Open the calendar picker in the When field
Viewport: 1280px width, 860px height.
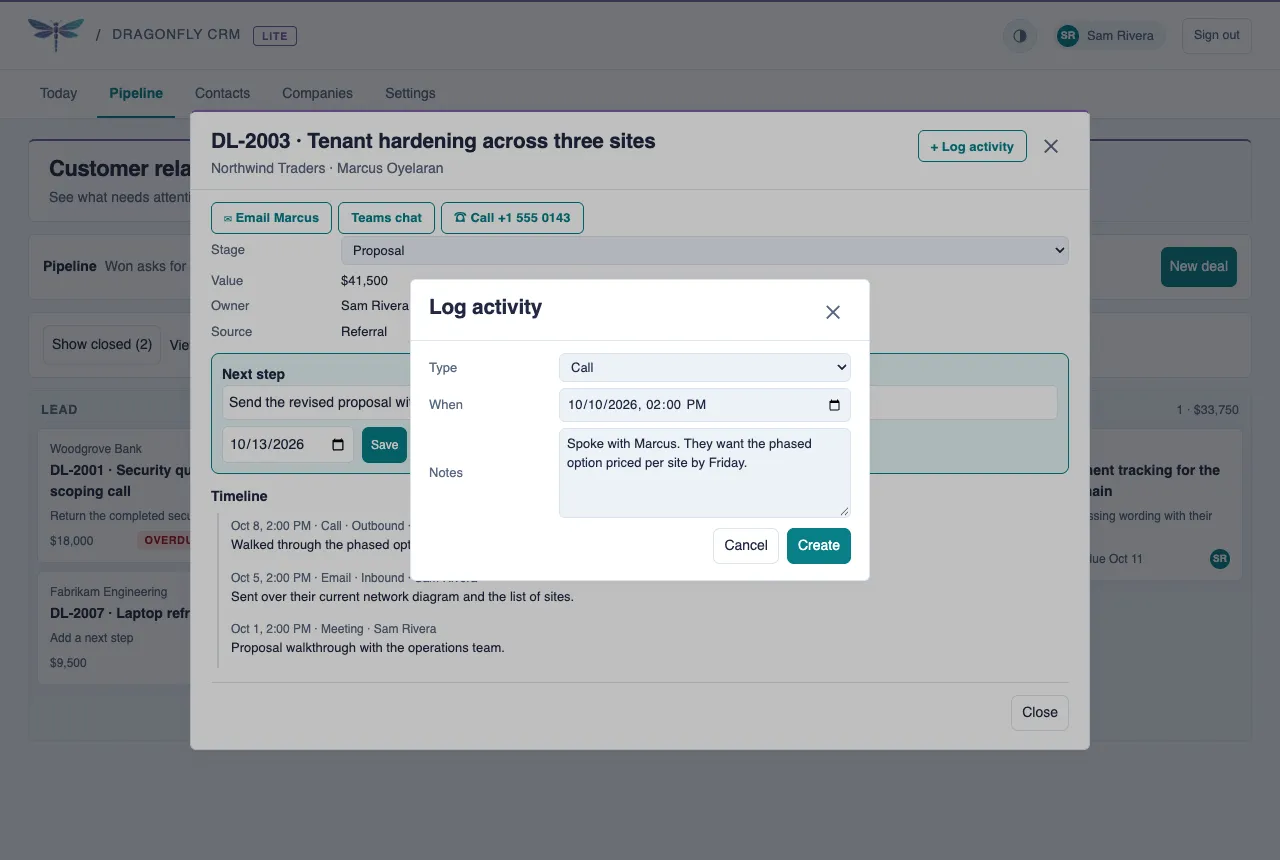pyautogui.click(x=835, y=405)
